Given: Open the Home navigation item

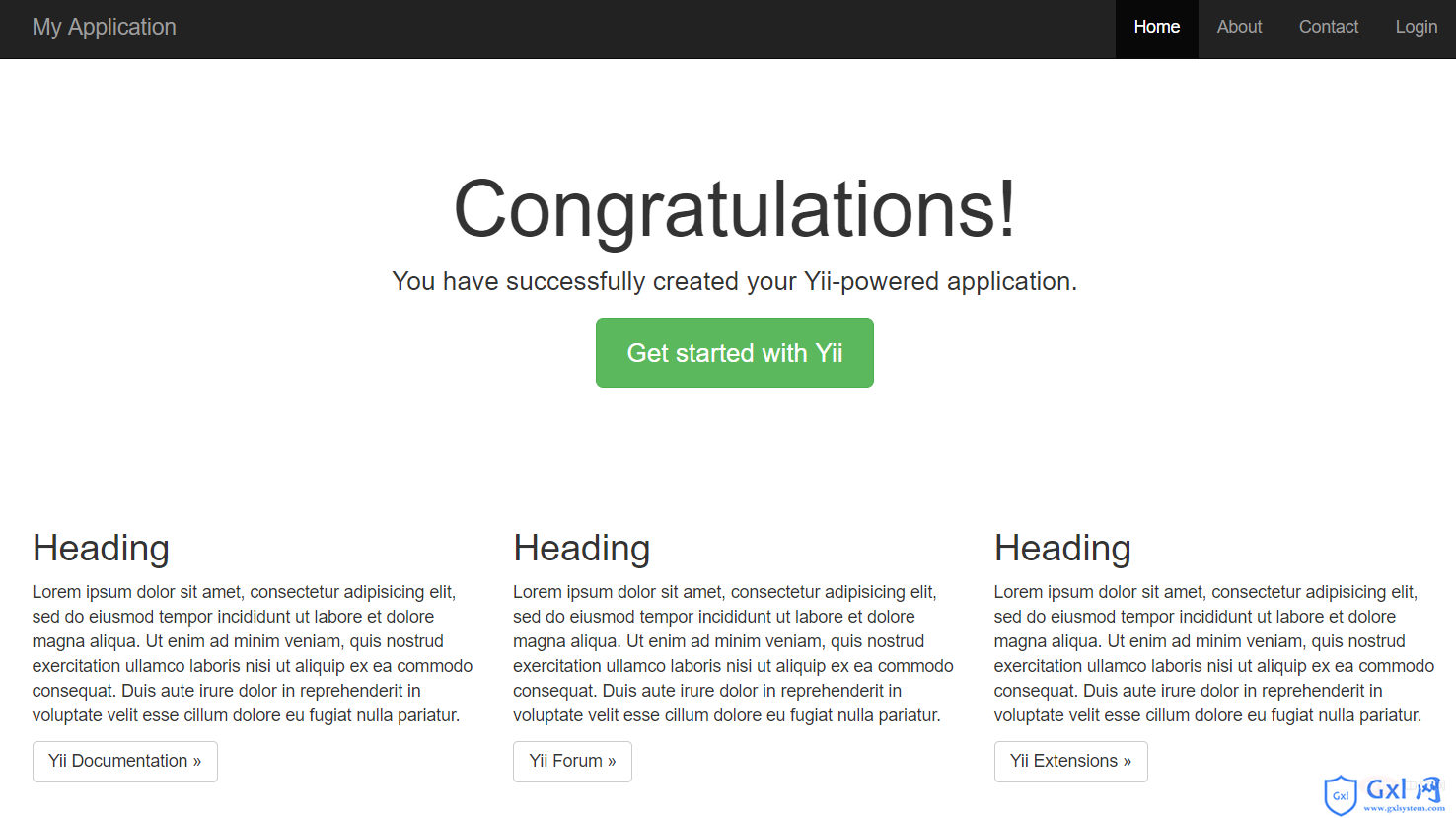Looking at the screenshot, I should (x=1156, y=28).
